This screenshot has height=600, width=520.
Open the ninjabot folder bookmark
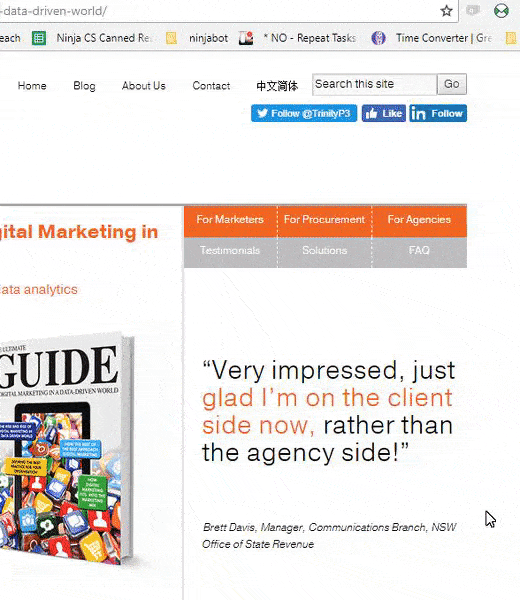coord(197,38)
